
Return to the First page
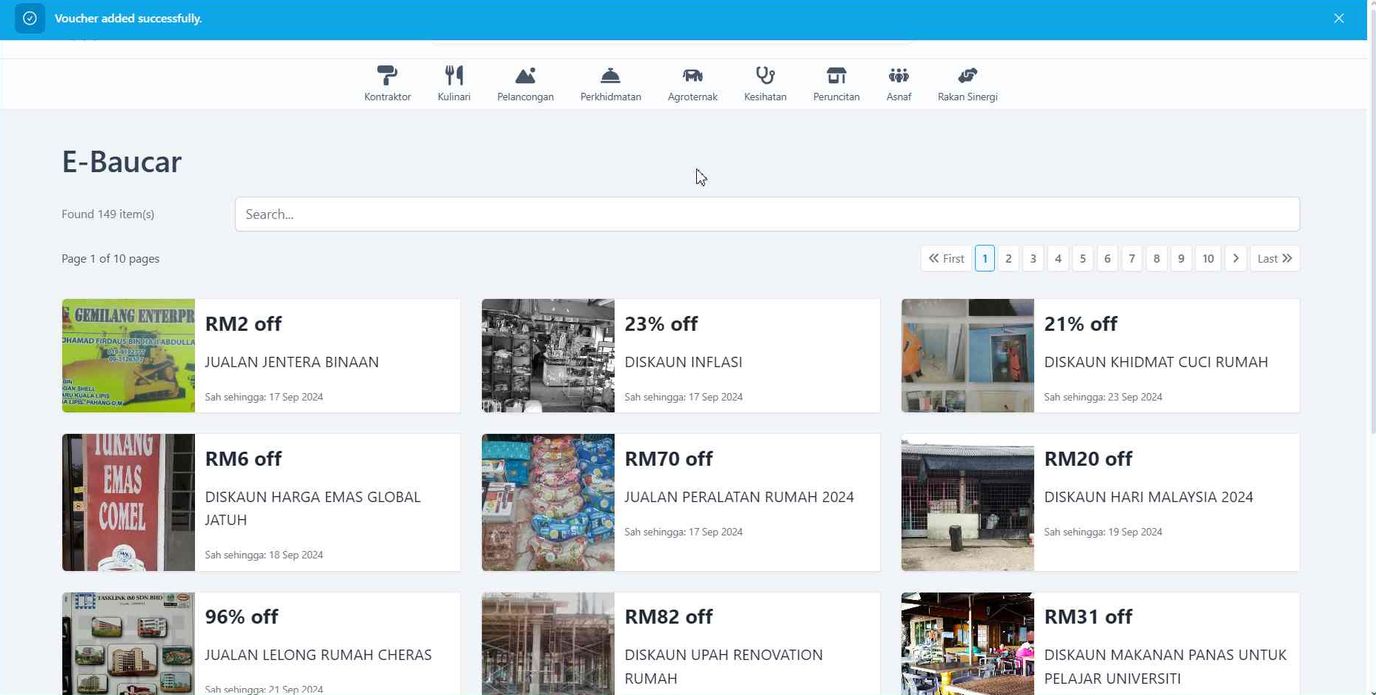coord(945,258)
